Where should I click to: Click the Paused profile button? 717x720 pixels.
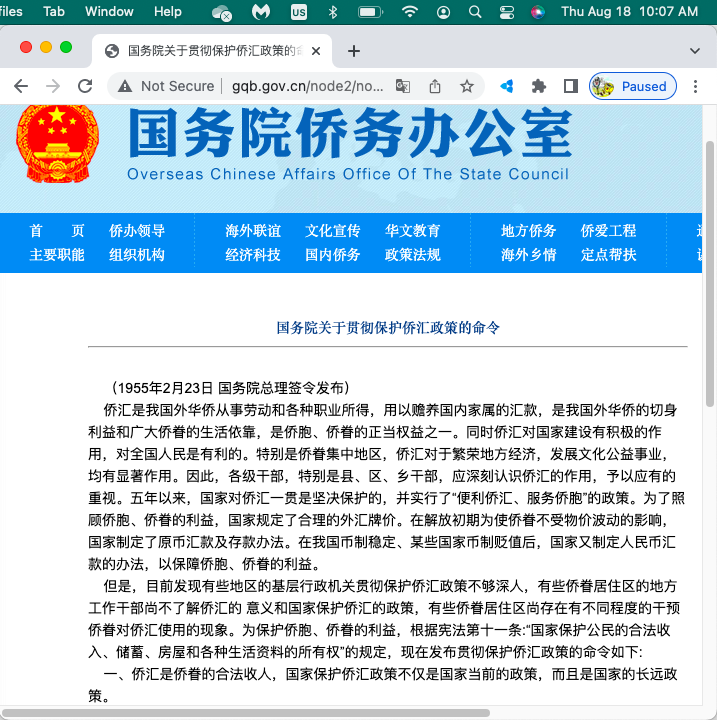(x=633, y=87)
